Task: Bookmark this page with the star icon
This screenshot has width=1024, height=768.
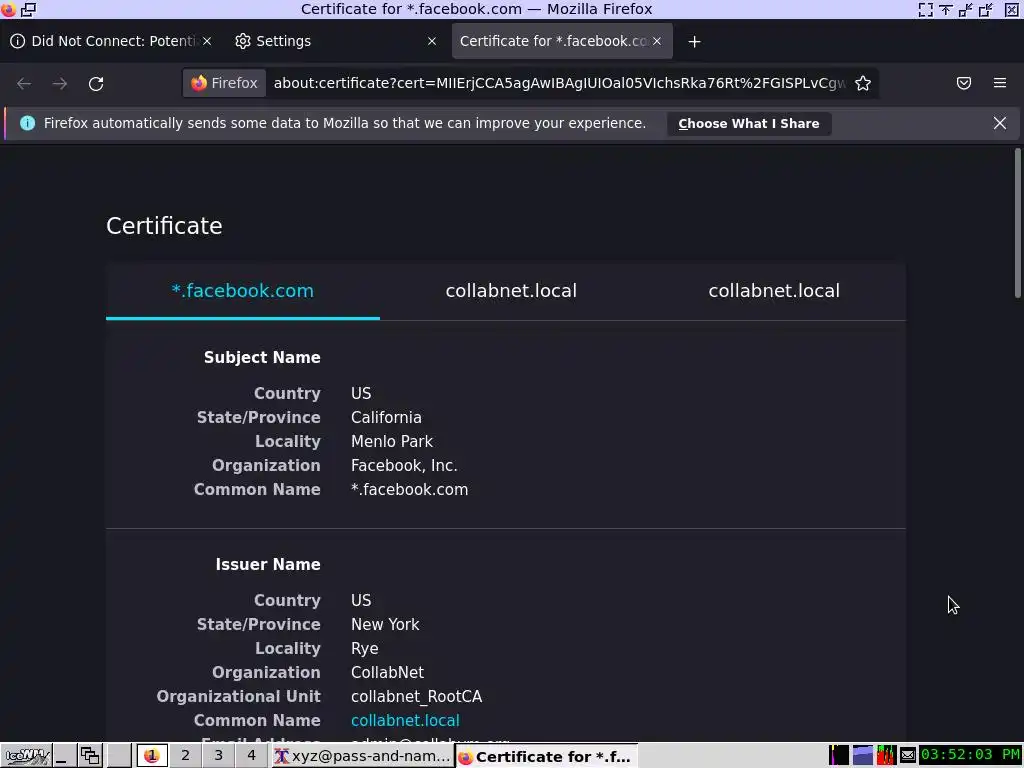Action: [x=863, y=83]
